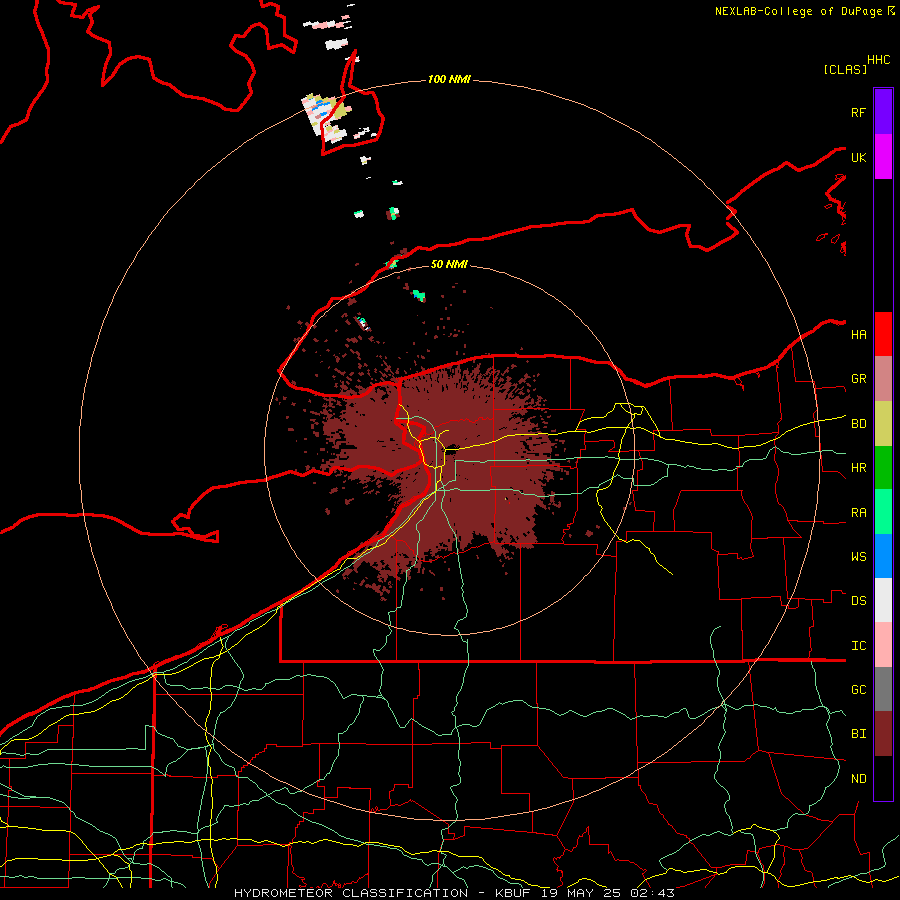This screenshot has height=900, width=900.
Task: Select the GC gray legend swatch
Action: [x=883, y=689]
